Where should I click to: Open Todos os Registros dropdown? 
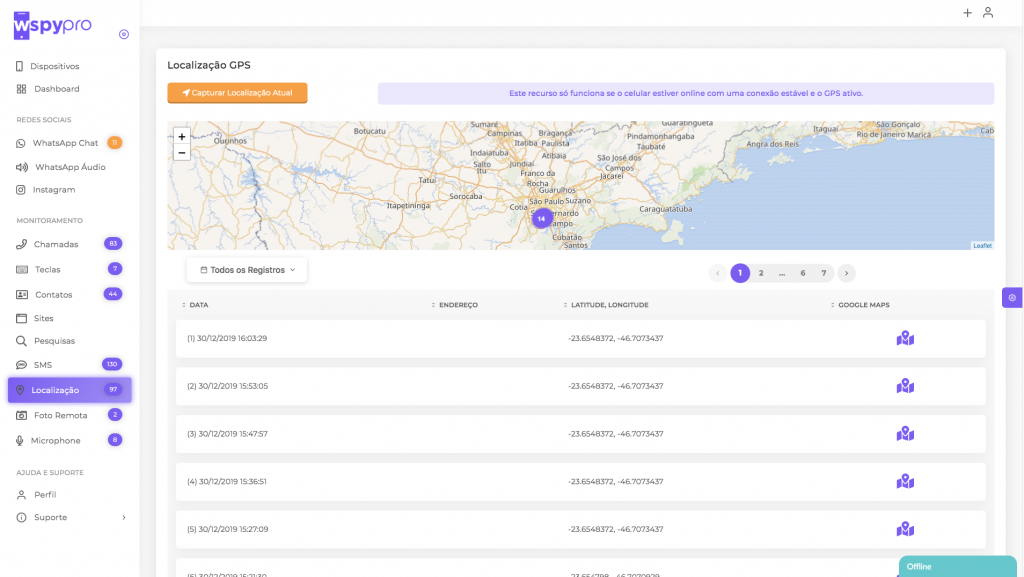247,270
